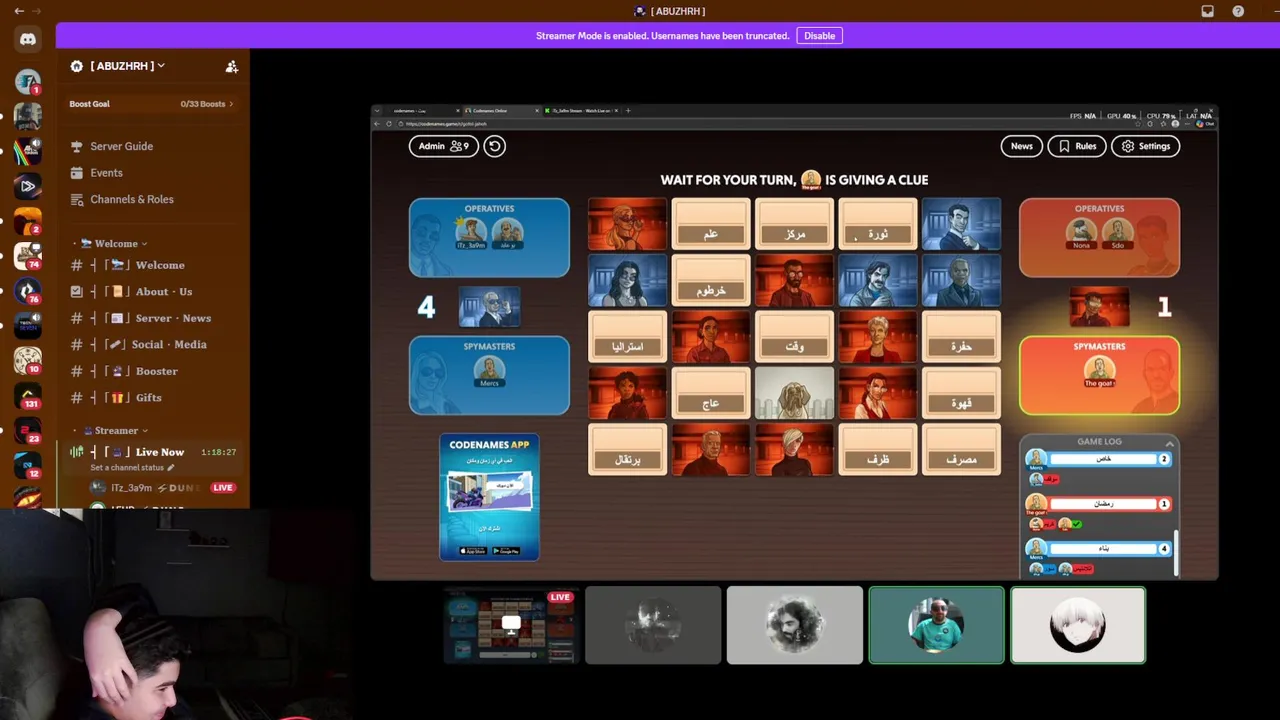Open the News button in Codenames
The image size is (1280, 720).
coord(1021,146)
